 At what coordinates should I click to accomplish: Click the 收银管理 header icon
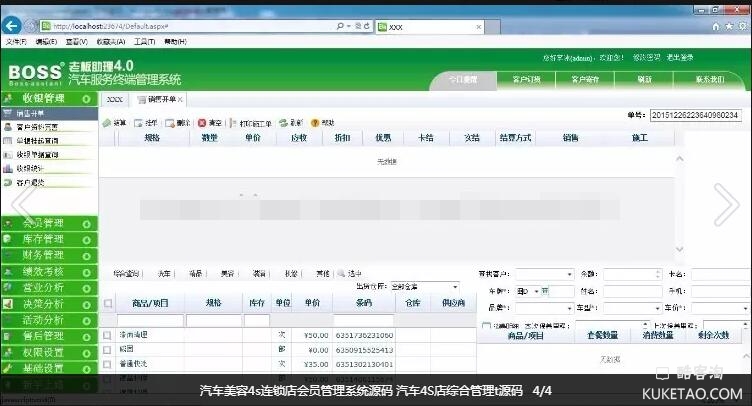[8, 99]
